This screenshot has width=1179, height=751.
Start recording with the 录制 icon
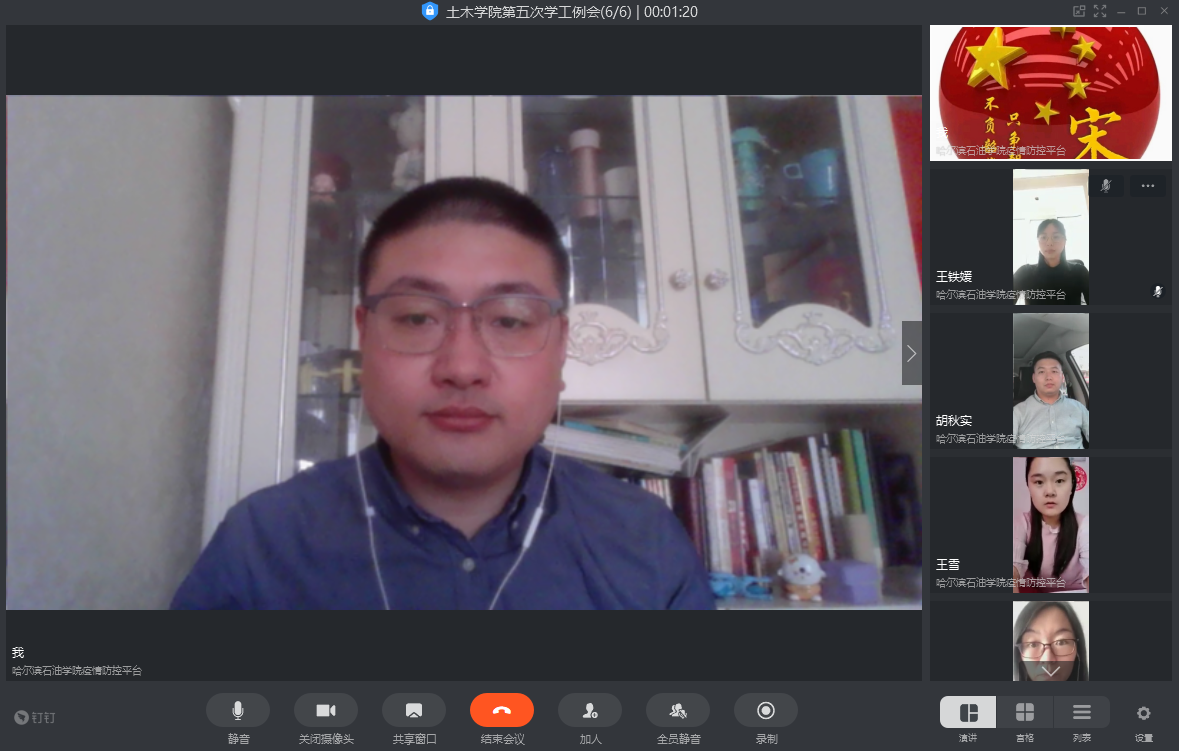pos(766,710)
